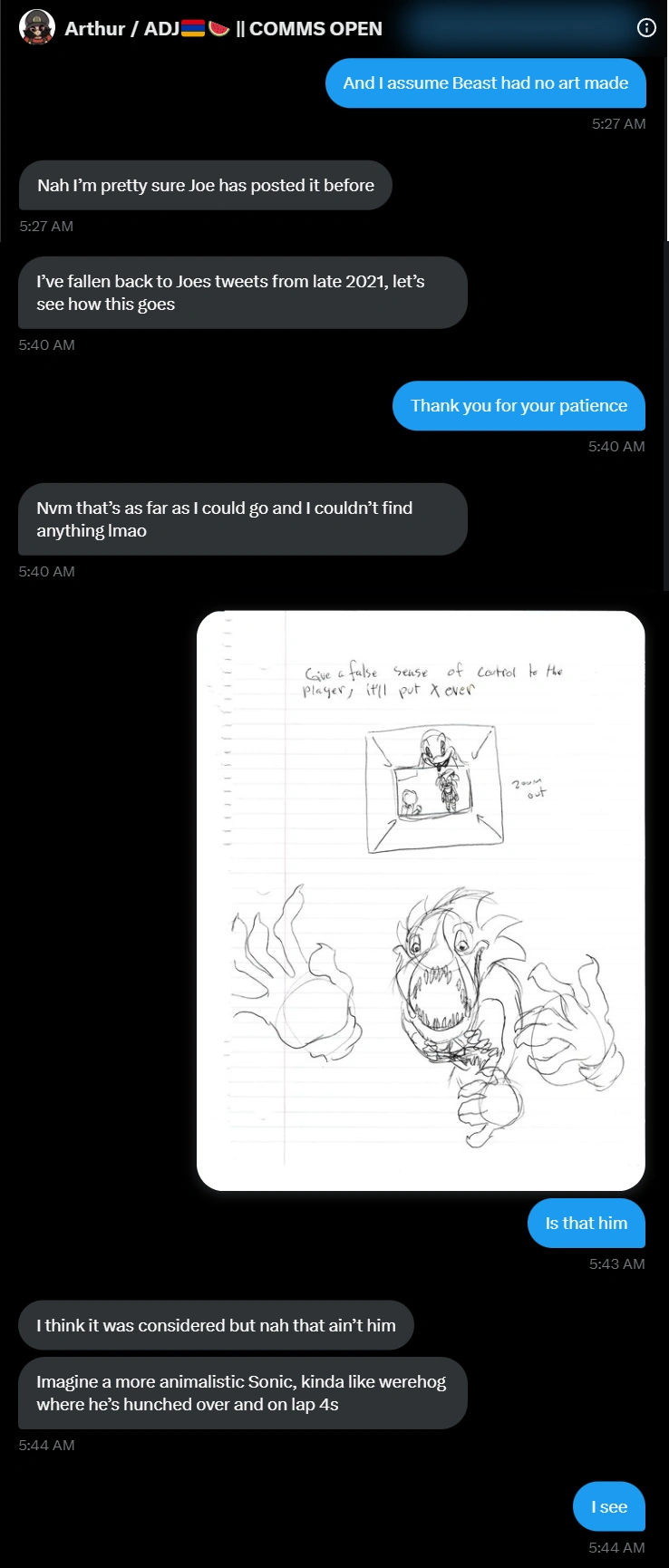Select the "Thank you for your patience" bubble

519,406
